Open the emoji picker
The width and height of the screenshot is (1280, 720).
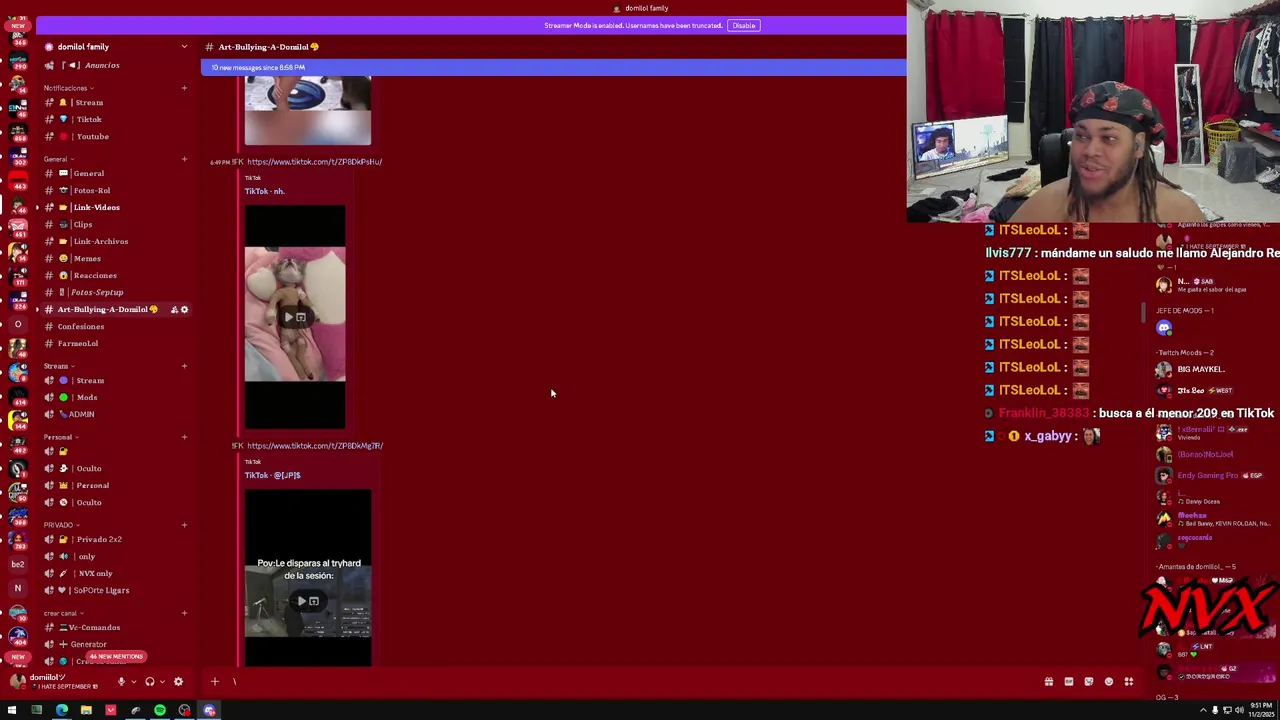click(1108, 682)
